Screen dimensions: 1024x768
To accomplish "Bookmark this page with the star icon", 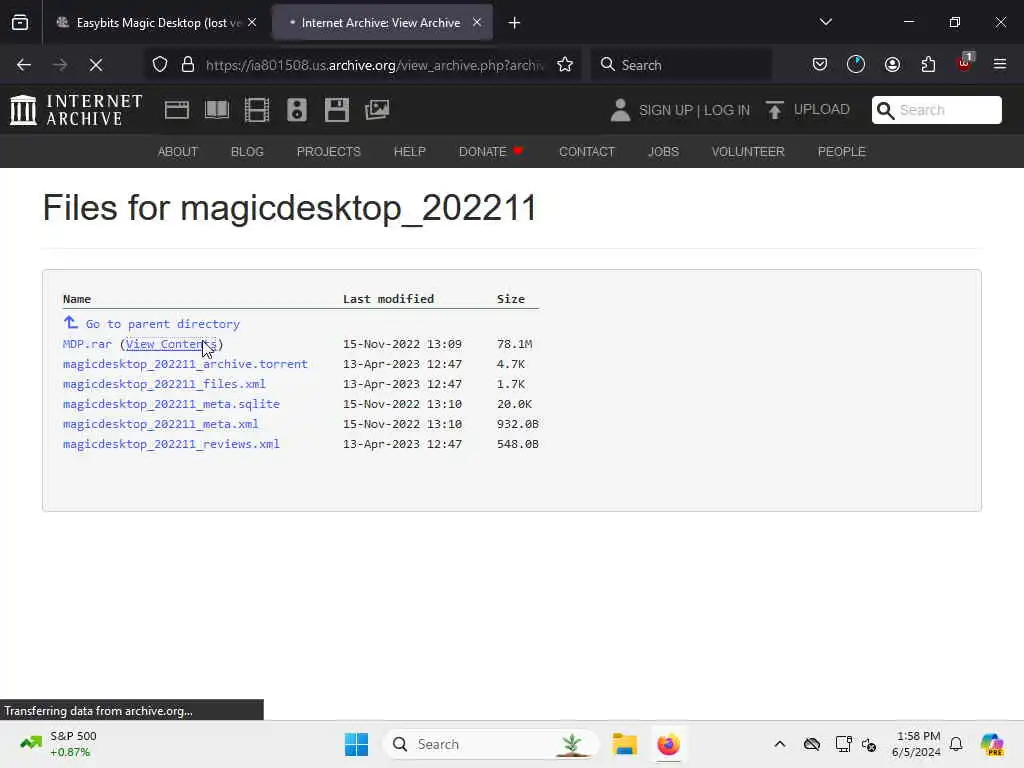I will coord(565,65).
